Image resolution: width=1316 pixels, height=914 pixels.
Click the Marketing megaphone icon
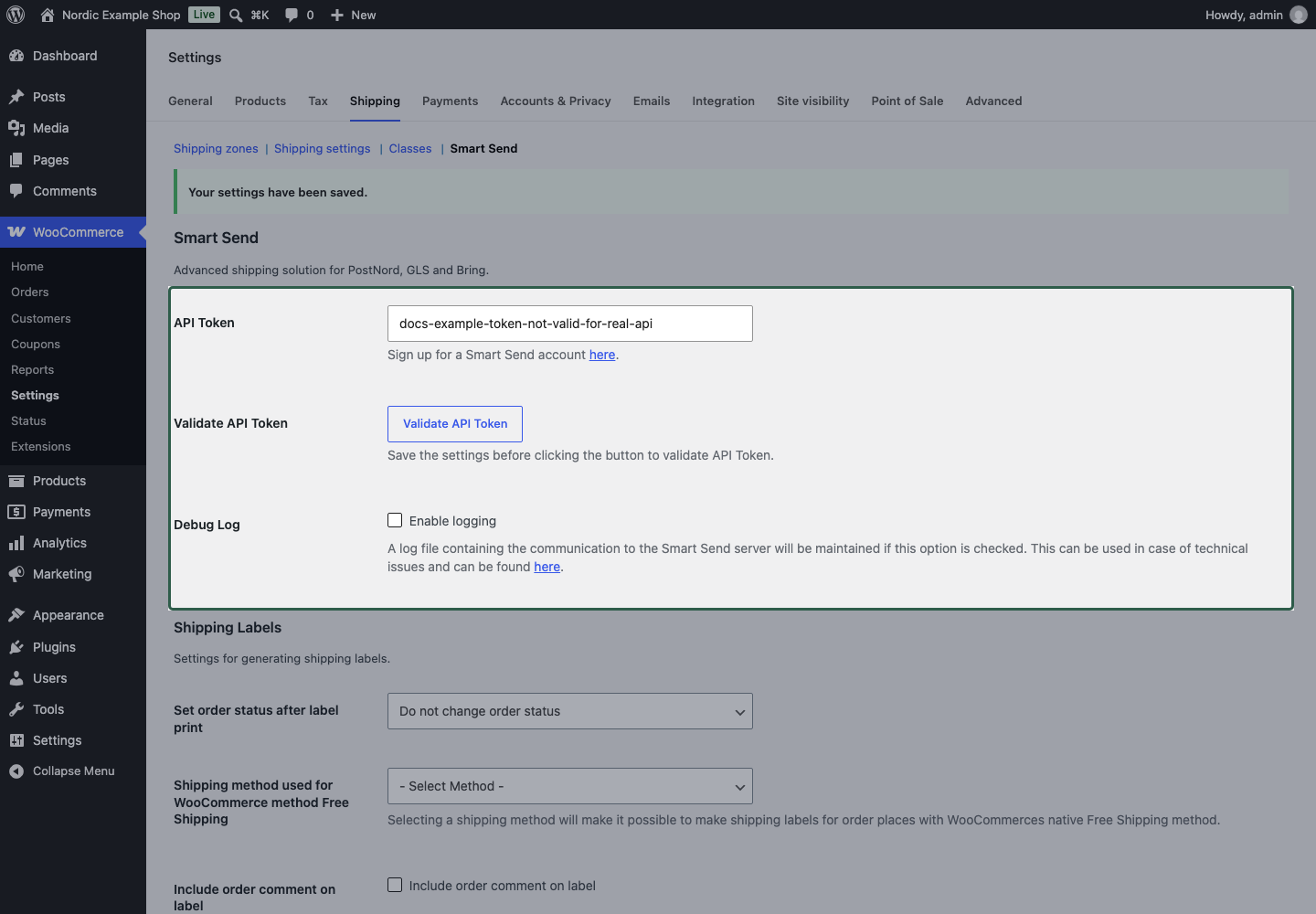click(x=16, y=574)
